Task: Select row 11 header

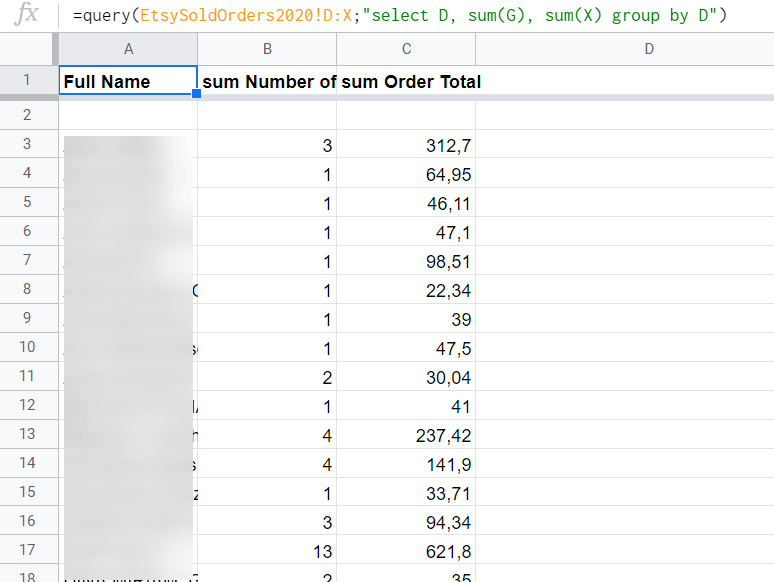Action: tap(27, 376)
